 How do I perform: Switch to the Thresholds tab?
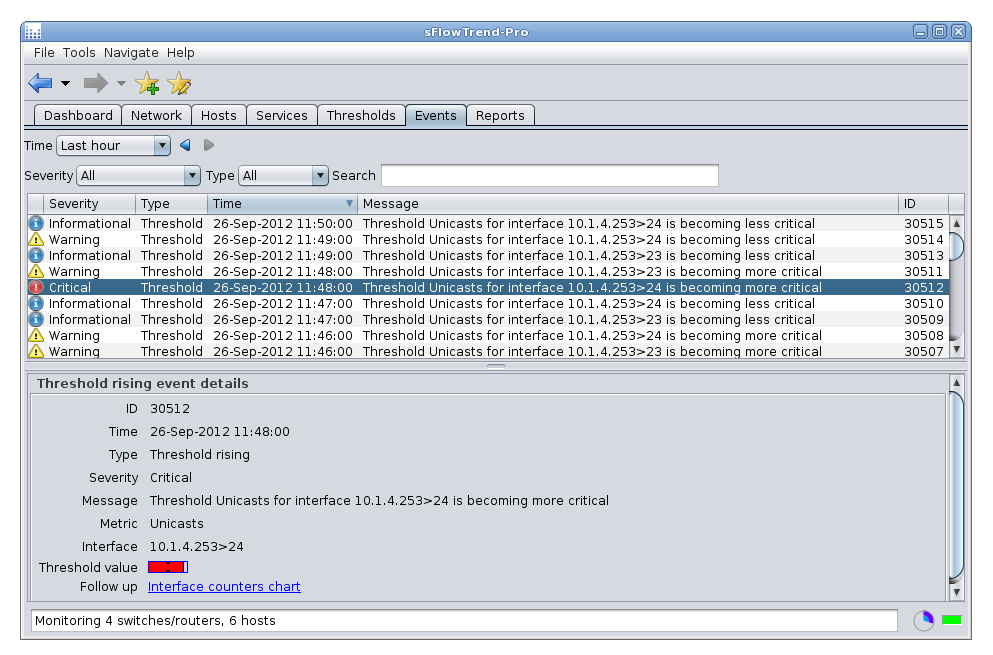coord(361,115)
